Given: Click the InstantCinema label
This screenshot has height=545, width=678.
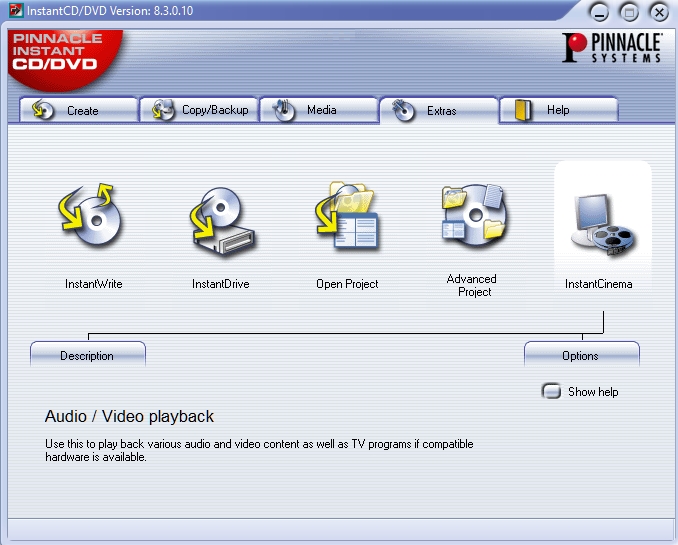Looking at the screenshot, I should pyautogui.click(x=599, y=284).
